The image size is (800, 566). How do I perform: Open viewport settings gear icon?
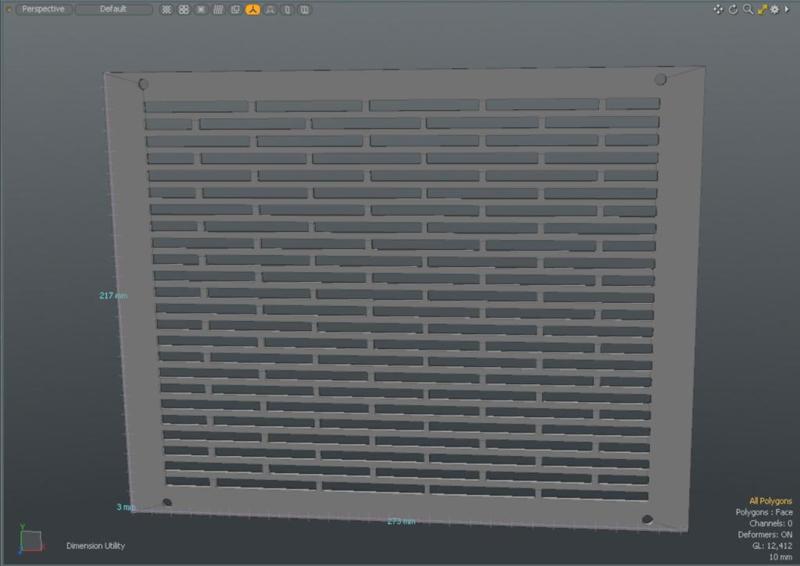[x=775, y=9]
